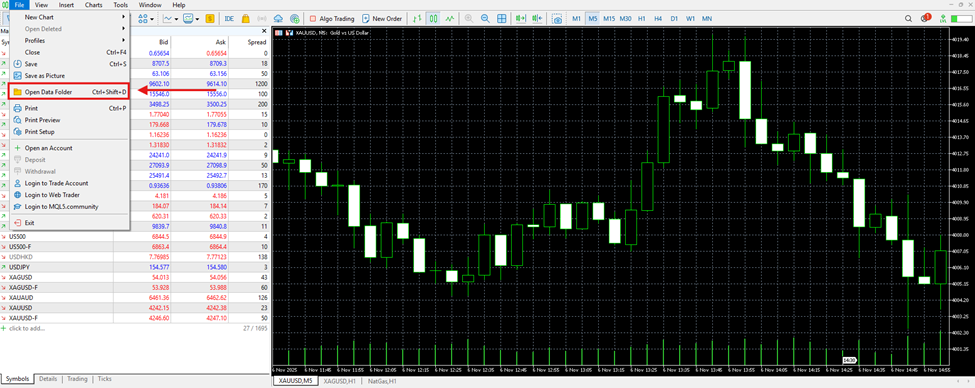The height and width of the screenshot is (388, 975).
Task: Select the H1 timeframe
Action: [x=642, y=19]
